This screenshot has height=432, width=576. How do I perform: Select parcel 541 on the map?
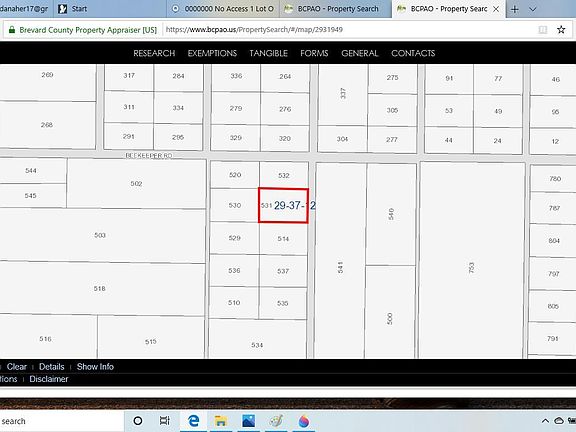(x=340, y=260)
